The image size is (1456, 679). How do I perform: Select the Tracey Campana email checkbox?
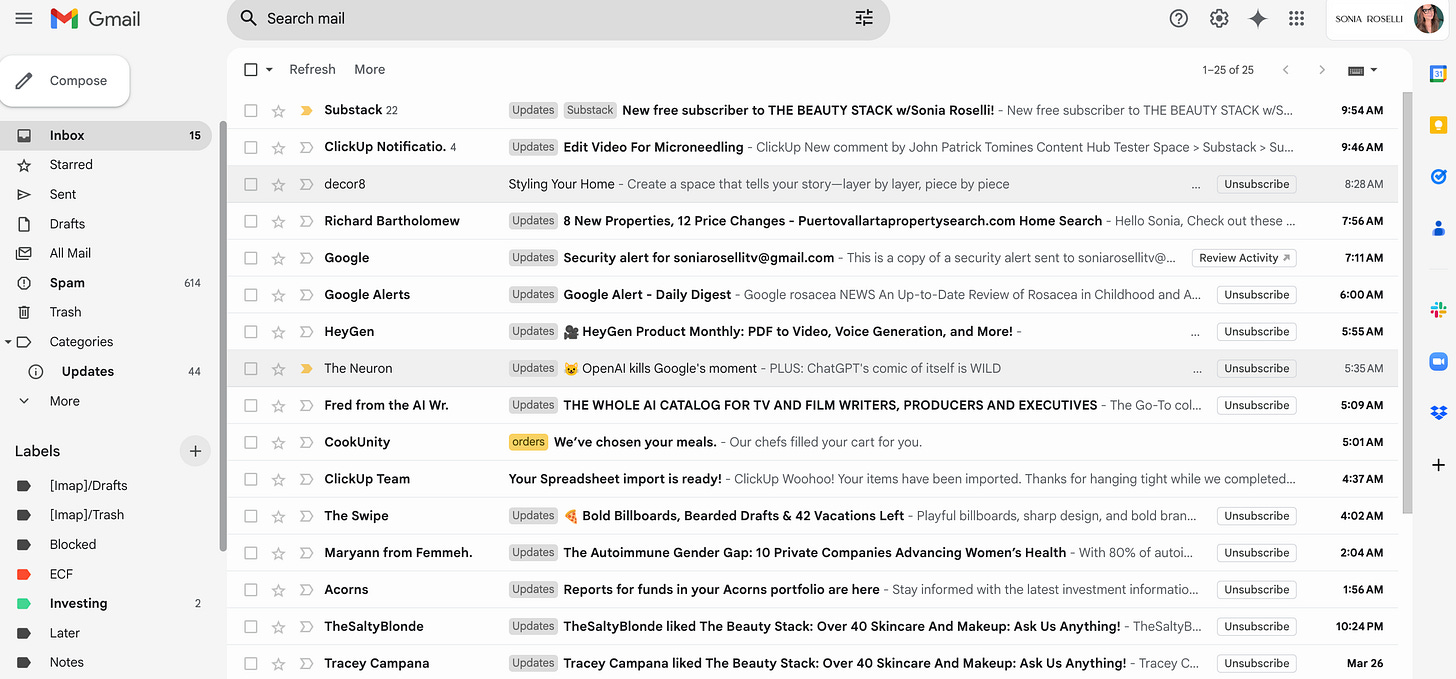point(251,663)
